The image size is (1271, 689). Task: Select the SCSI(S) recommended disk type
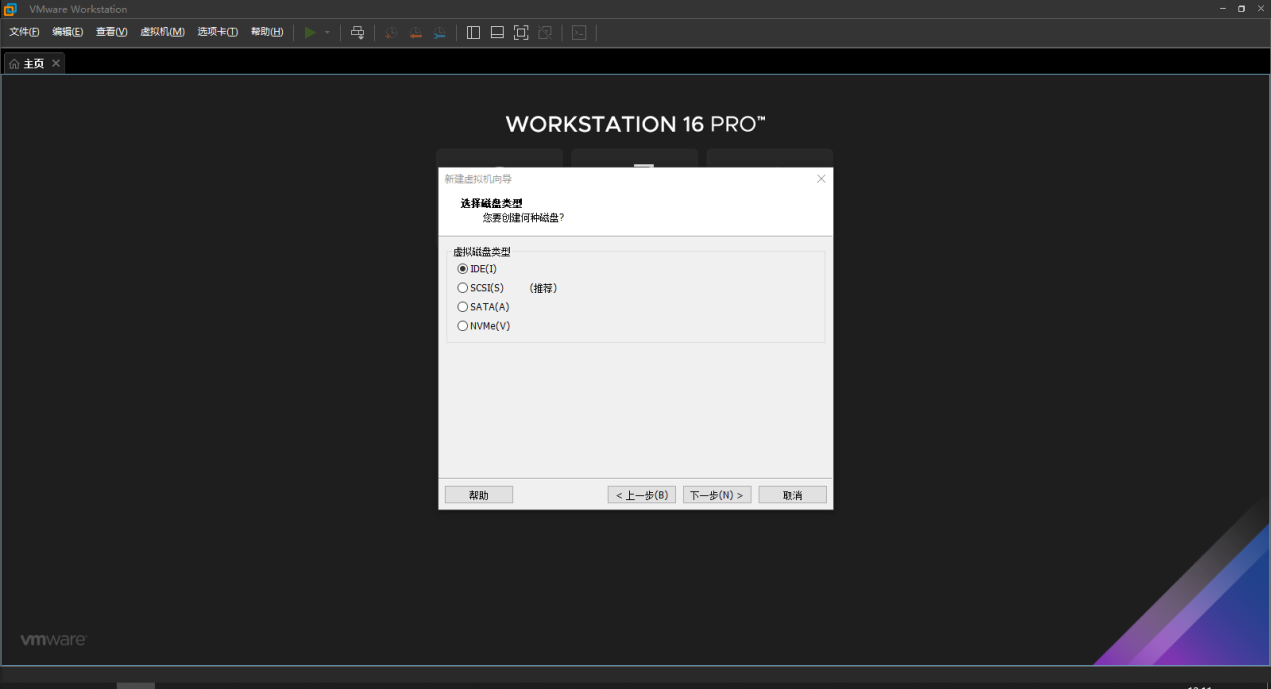coord(463,288)
